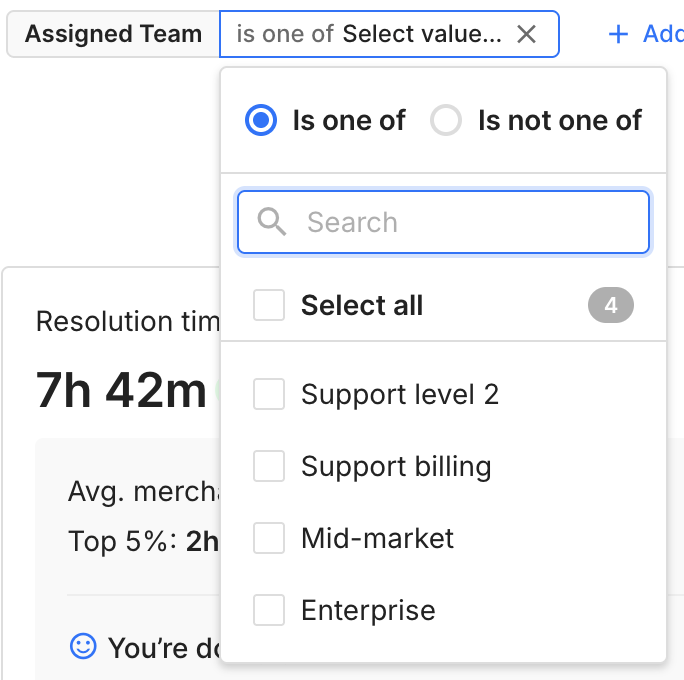Click the magnifying glass search icon
Image resolution: width=684 pixels, height=680 pixels.
pos(272,221)
